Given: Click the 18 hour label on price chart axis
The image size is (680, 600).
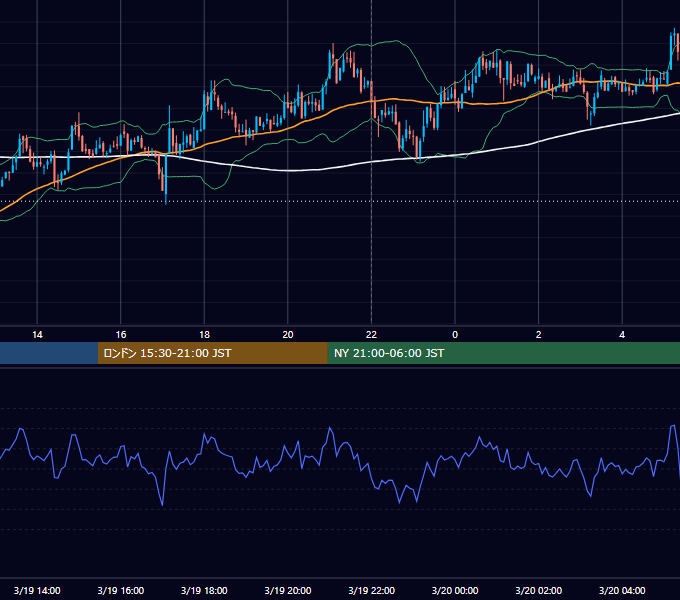Looking at the screenshot, I should click(x=204, y=335).
